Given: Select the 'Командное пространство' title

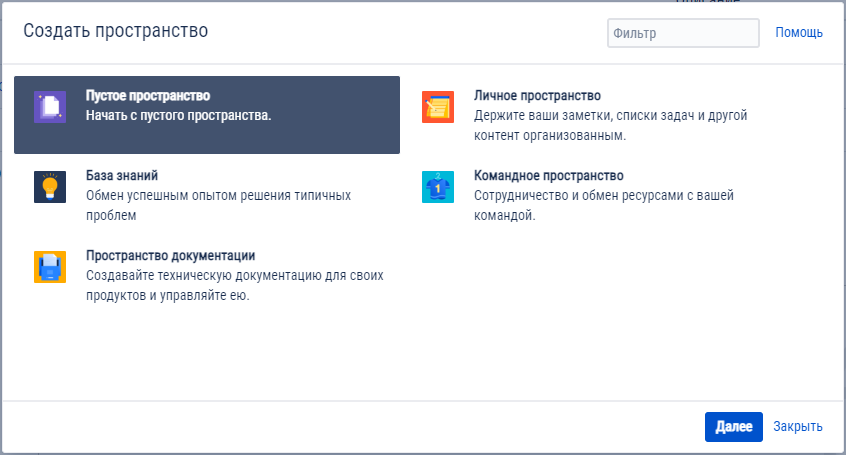Looking at the screenshot, I should click(x=548, y=176).
